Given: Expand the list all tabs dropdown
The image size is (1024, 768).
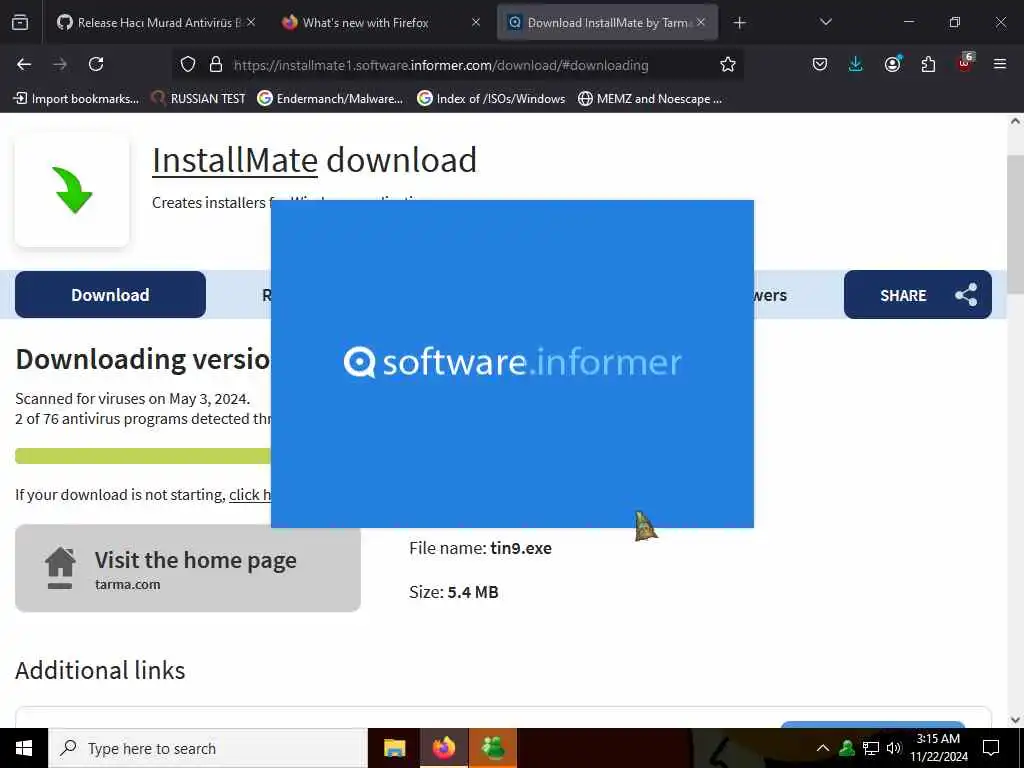Looking at the screenshot, I should pos(825,22).
